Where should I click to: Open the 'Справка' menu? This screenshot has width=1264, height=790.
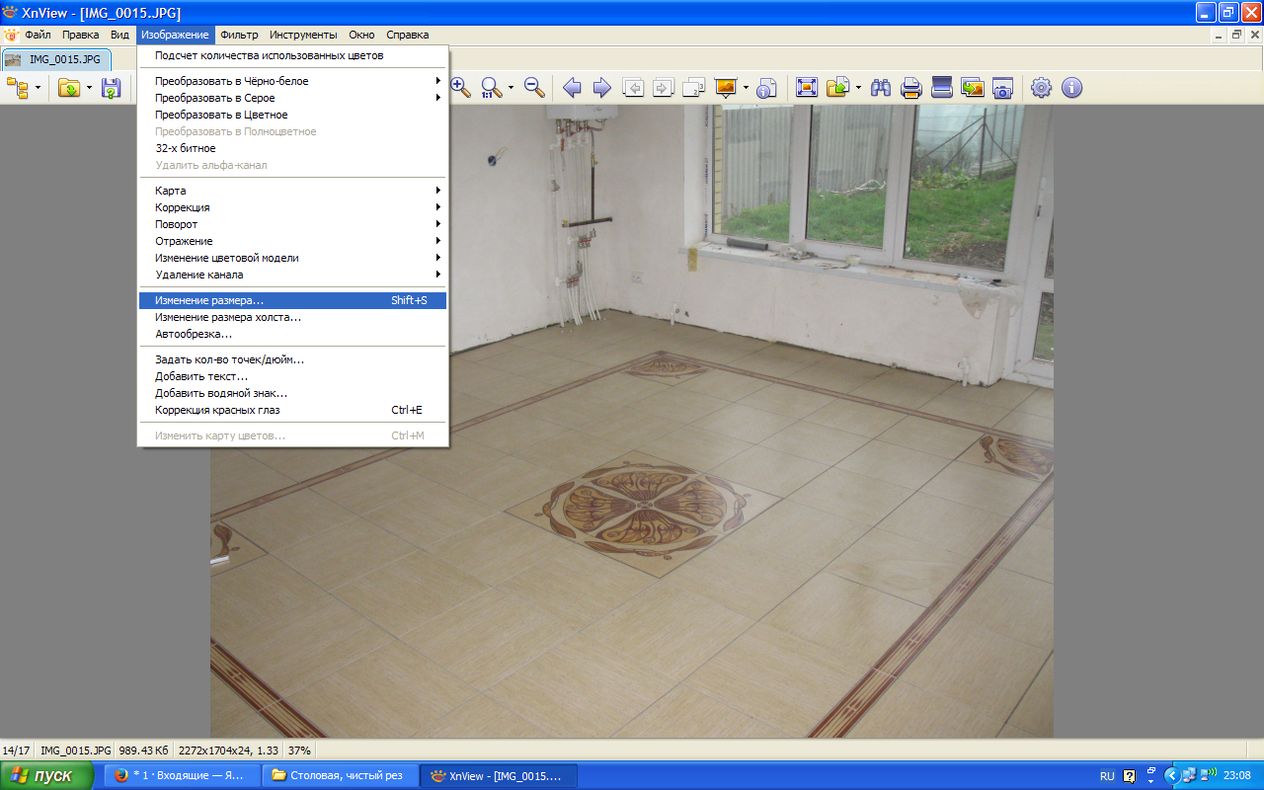(407, 34)
